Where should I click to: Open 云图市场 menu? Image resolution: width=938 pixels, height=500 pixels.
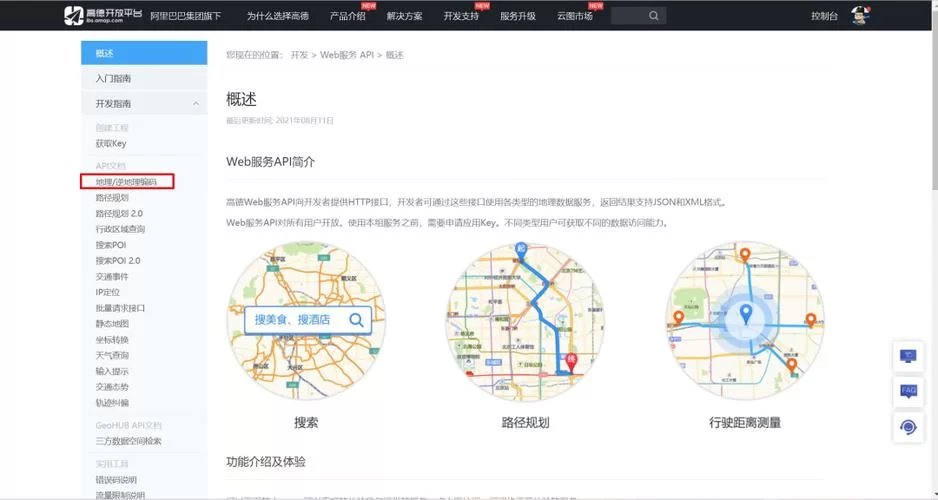pyautogui.click(x=575, y=16)
